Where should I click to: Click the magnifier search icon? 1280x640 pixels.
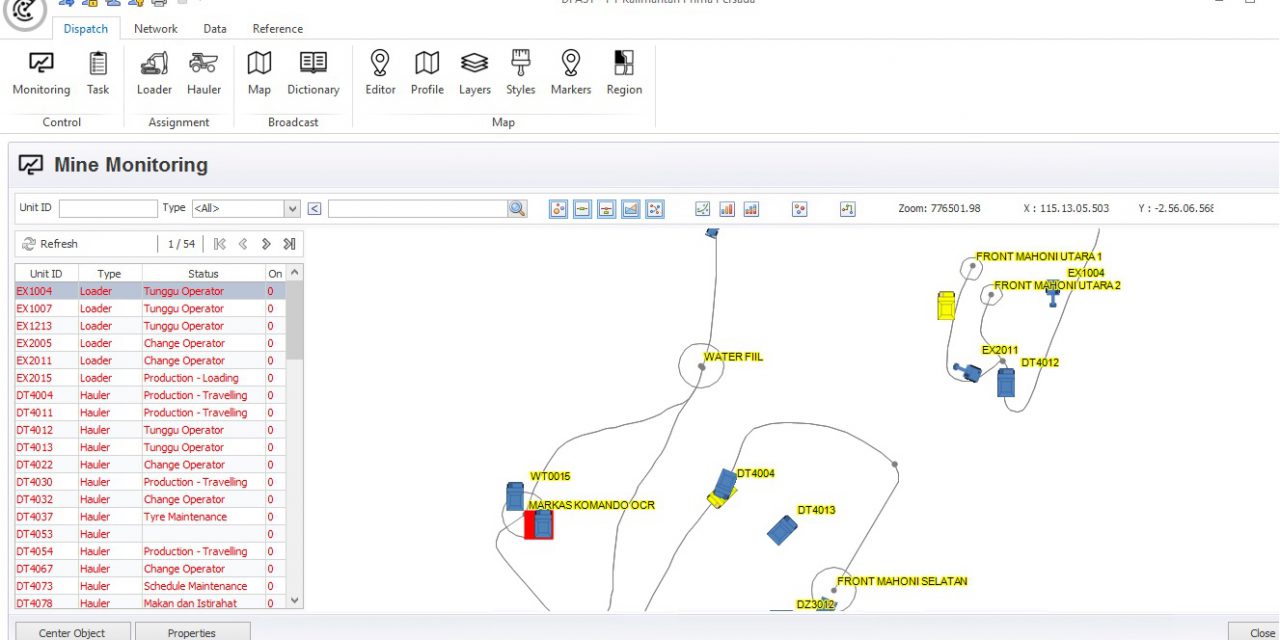pos(517,208)
